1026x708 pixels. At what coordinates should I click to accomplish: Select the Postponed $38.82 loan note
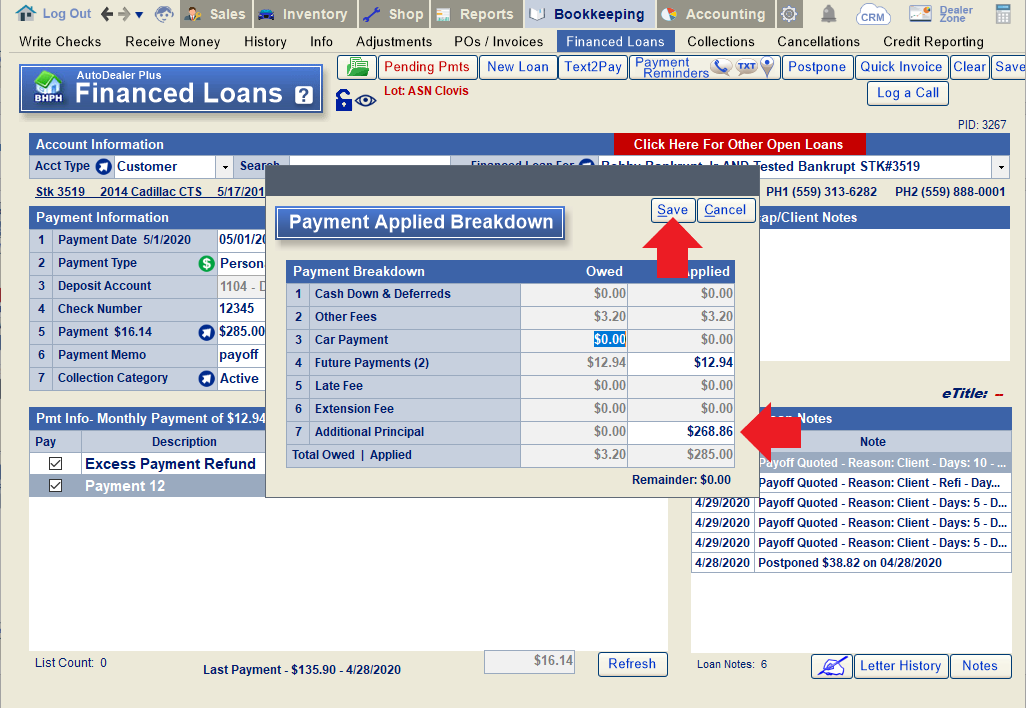tap(851, 563)
